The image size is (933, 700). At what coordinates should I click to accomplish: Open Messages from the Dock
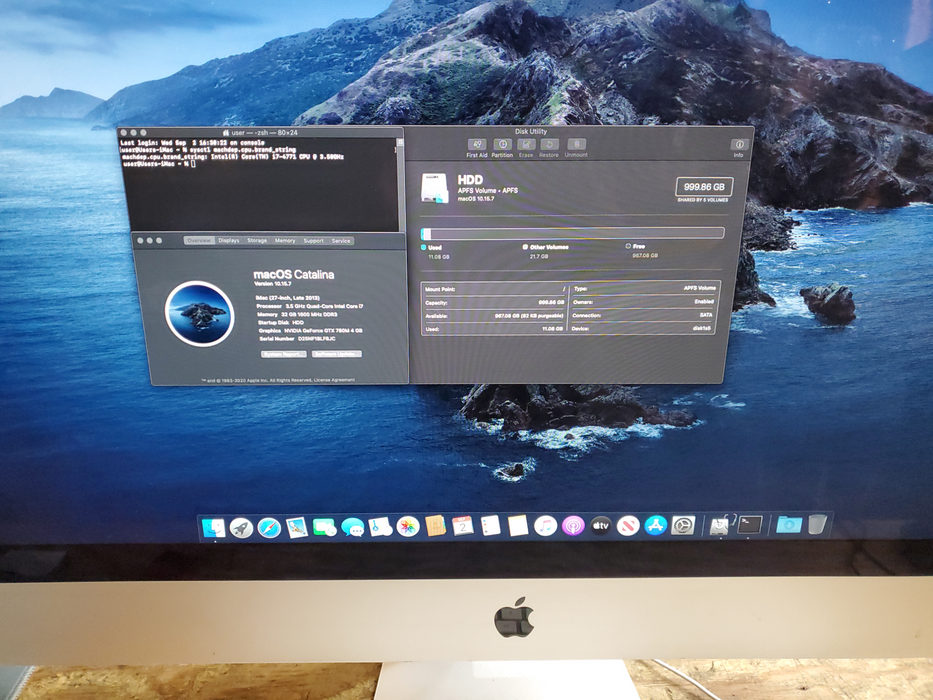pos(352,527)
